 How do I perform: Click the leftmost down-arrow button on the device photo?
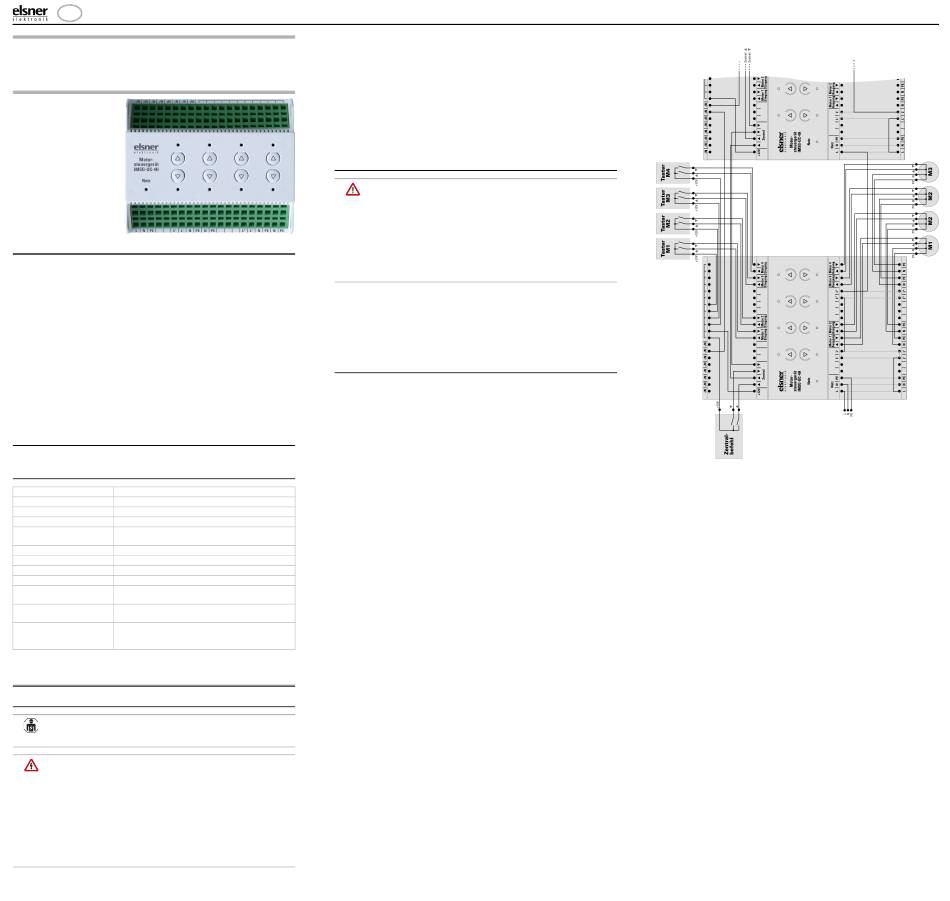(178, 176)
